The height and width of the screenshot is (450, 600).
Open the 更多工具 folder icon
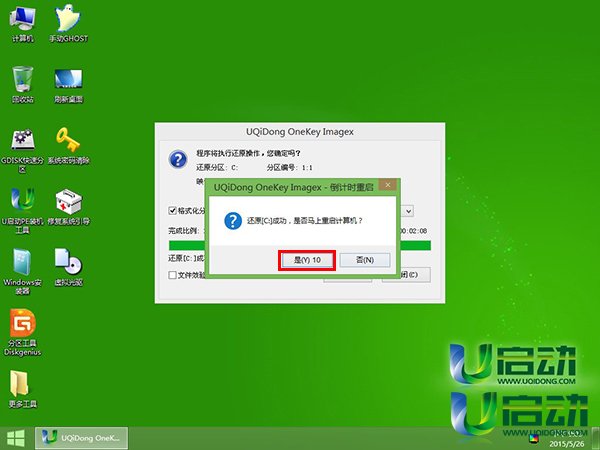(22, 389)
